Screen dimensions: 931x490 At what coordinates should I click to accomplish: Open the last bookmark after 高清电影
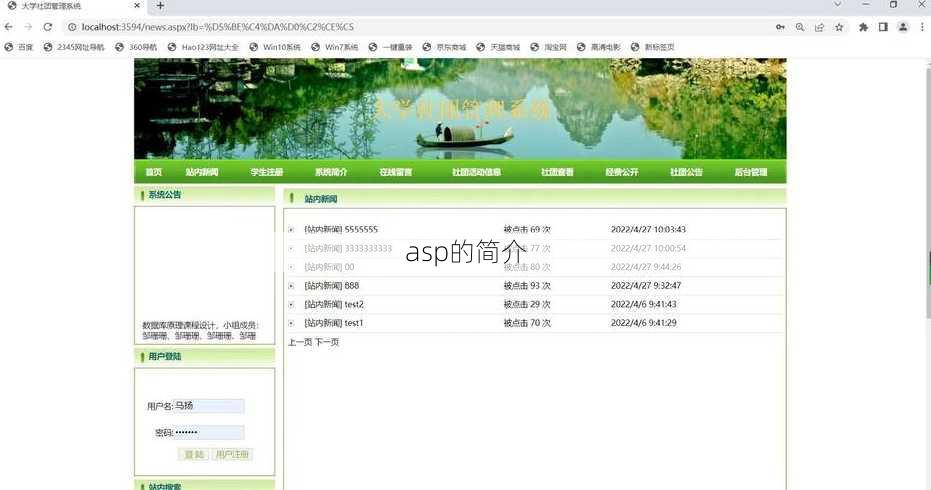pos(653,47)
